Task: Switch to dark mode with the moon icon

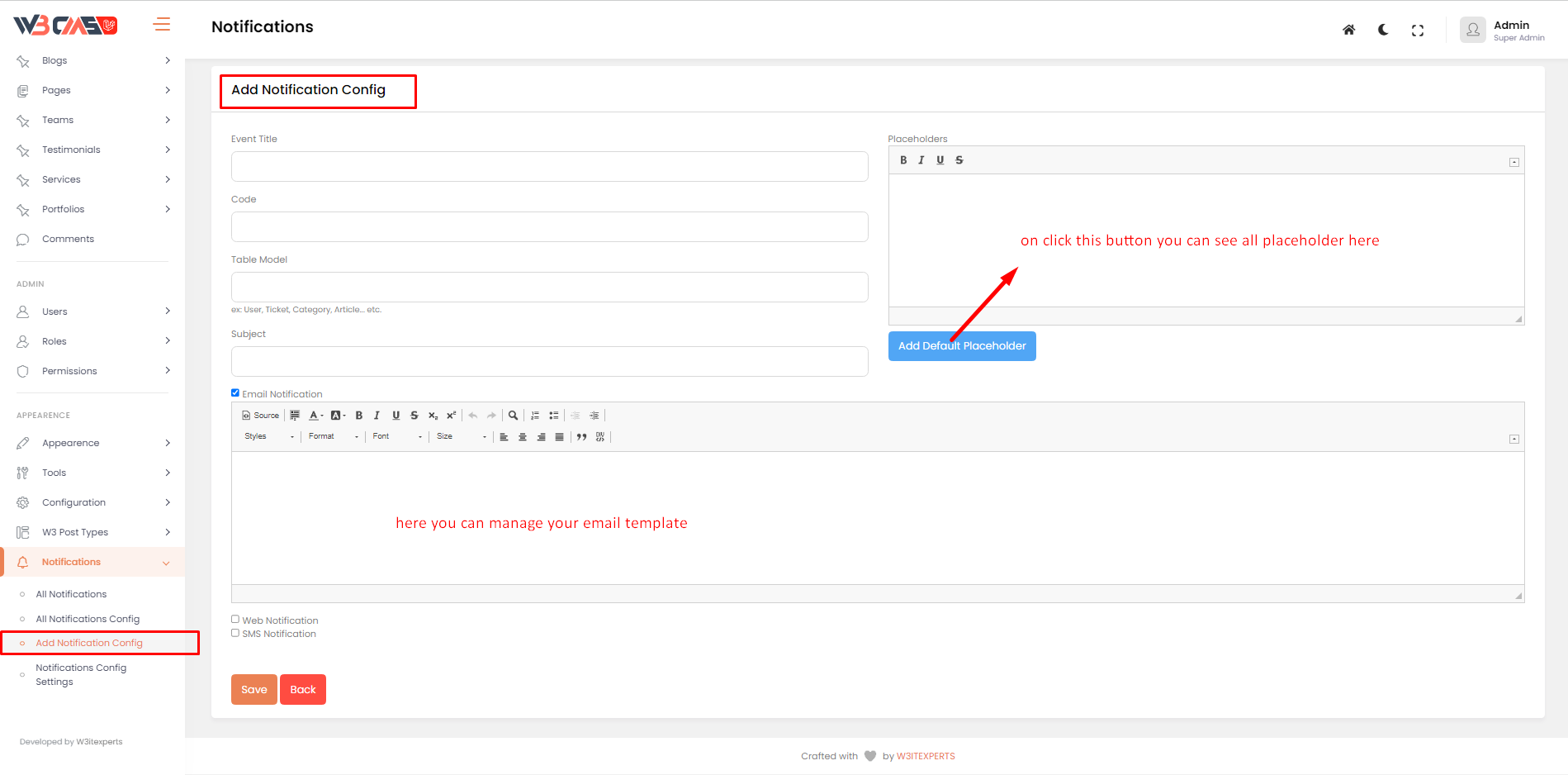Action: pyautogui.click(x=1383, y=30)
